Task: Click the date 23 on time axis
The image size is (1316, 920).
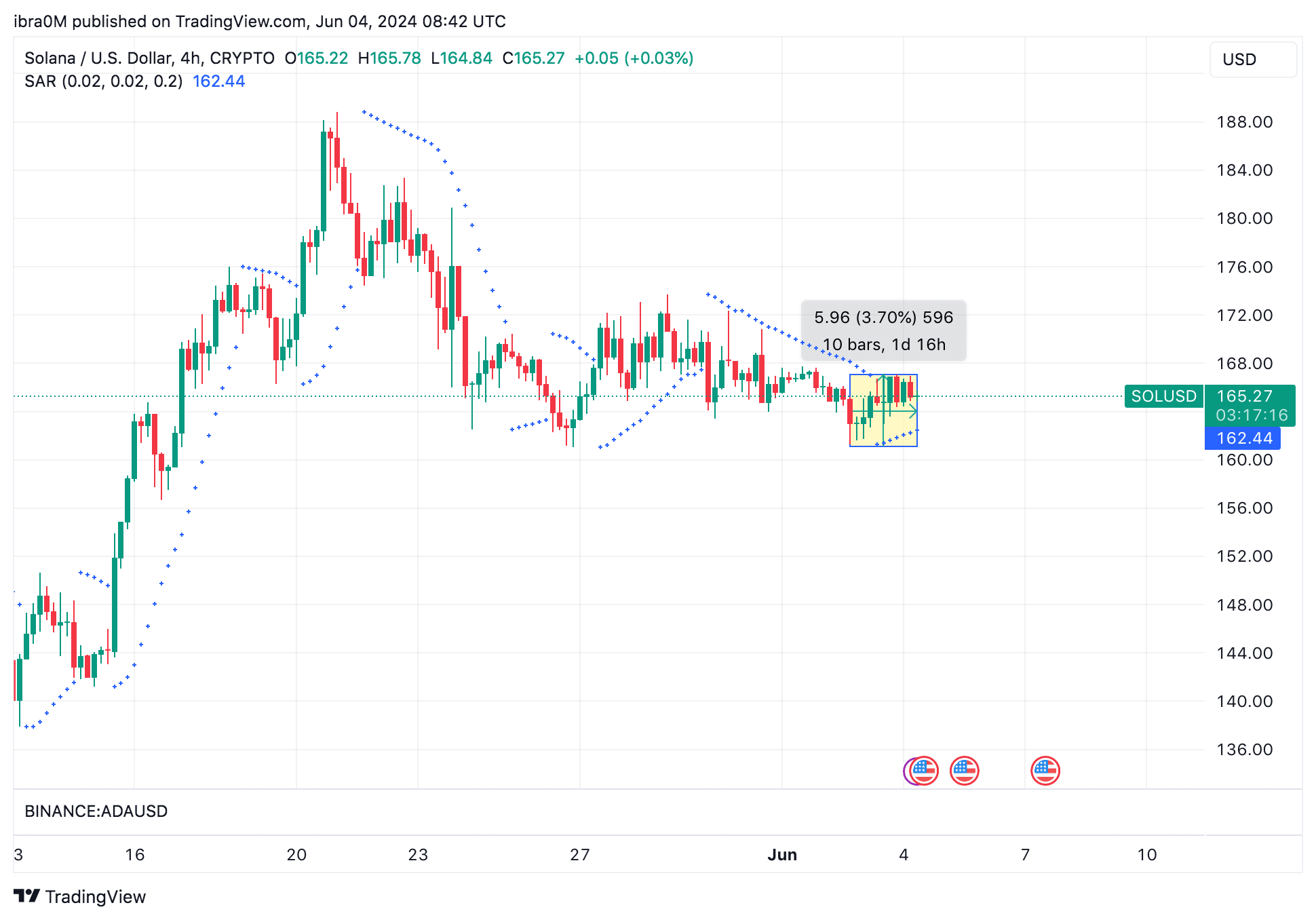Action: click(418, 855)
